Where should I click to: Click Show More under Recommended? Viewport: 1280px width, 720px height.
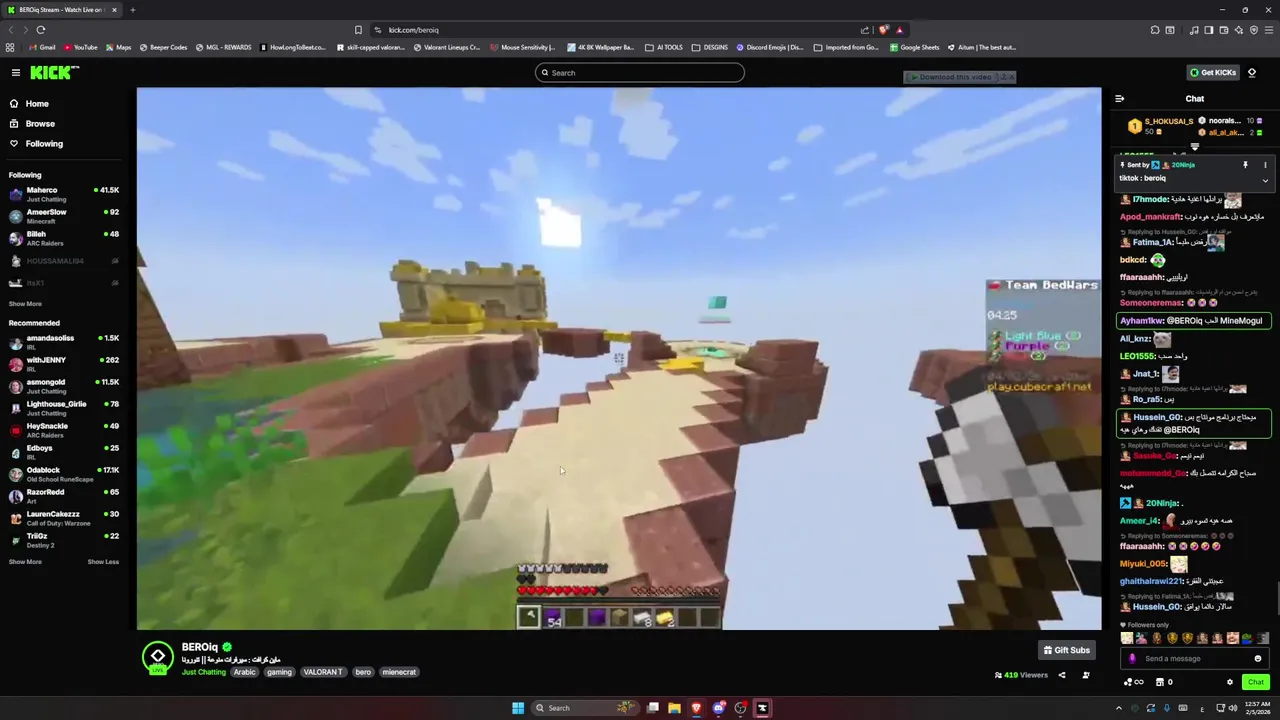(25, 562)
